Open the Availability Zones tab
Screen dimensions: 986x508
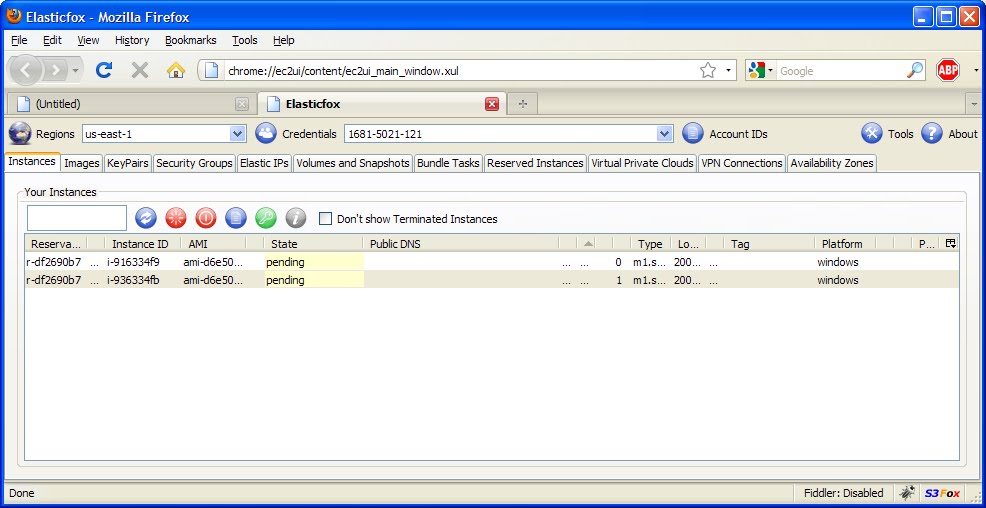point(832,163)
